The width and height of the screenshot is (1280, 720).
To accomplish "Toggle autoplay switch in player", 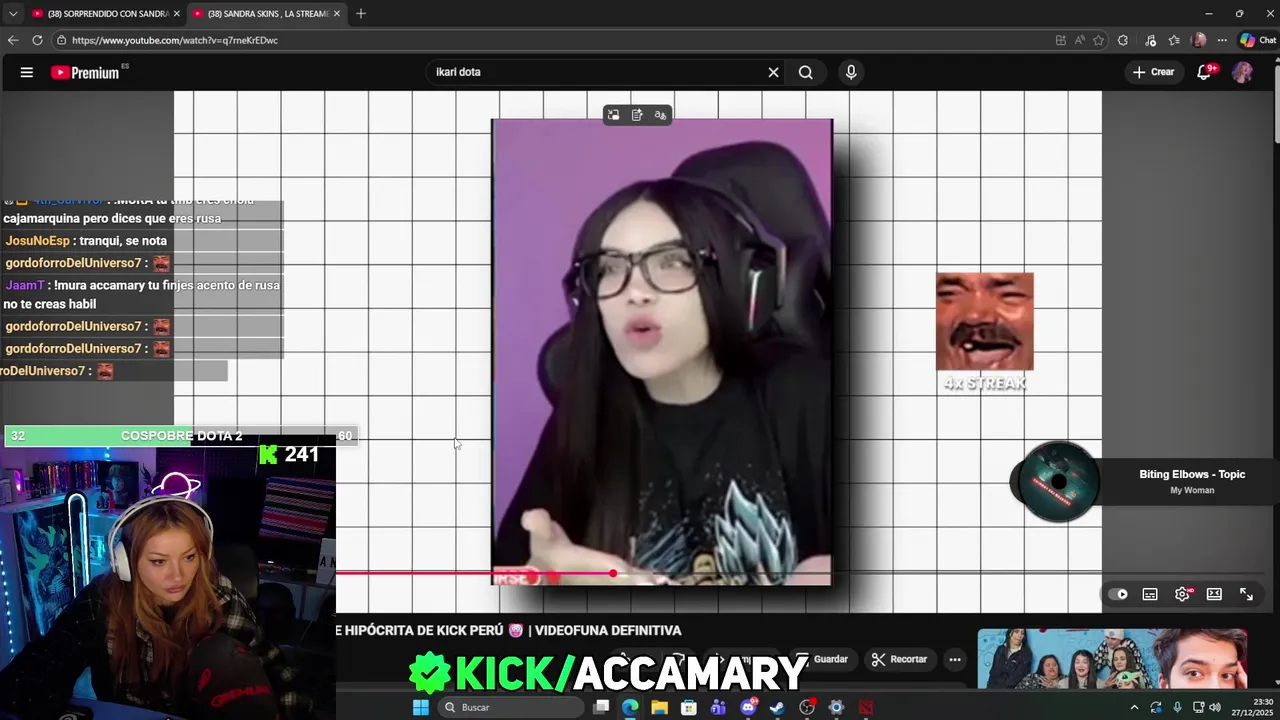I will (x=1118, y=594).
